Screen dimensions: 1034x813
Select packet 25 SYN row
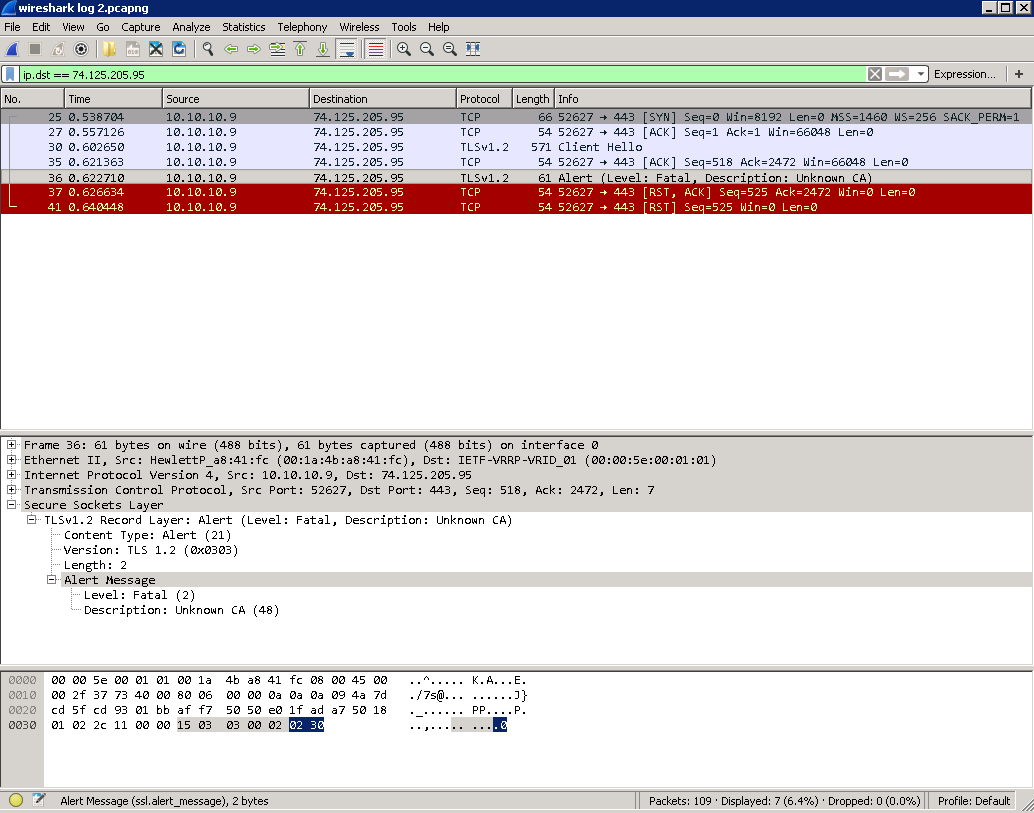point(516,117)
